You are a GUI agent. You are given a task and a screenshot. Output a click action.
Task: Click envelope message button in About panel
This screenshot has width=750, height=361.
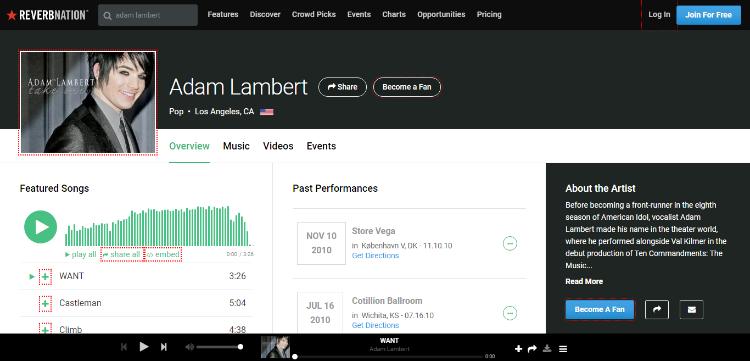coord(692,309)
